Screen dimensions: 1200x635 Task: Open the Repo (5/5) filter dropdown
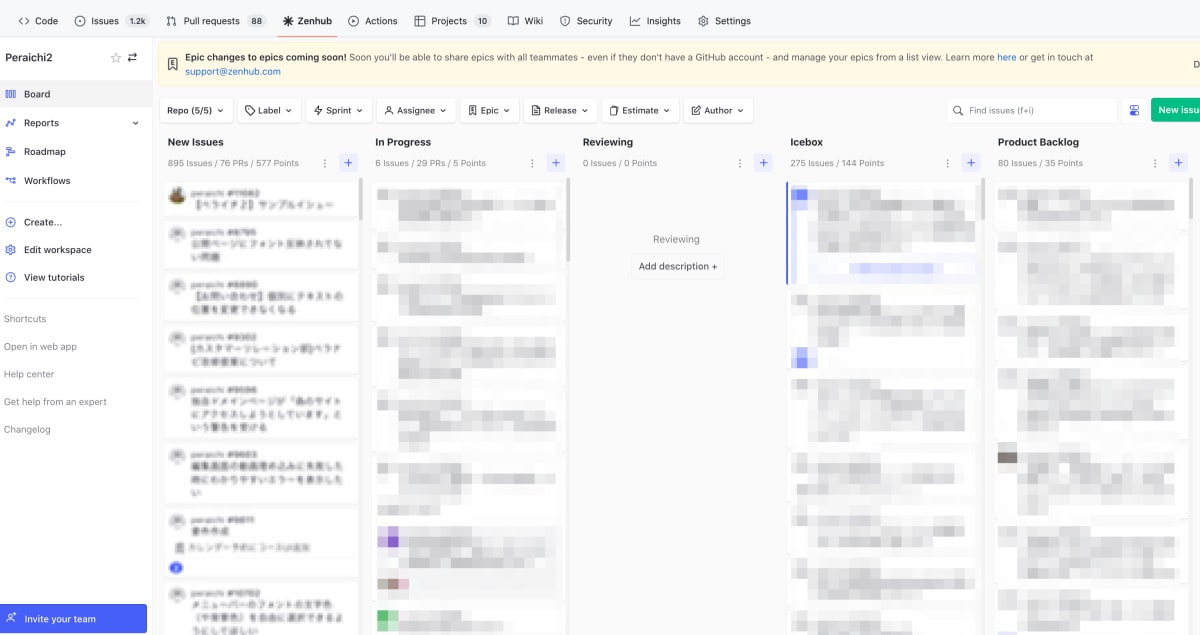(x=196, y=111)
